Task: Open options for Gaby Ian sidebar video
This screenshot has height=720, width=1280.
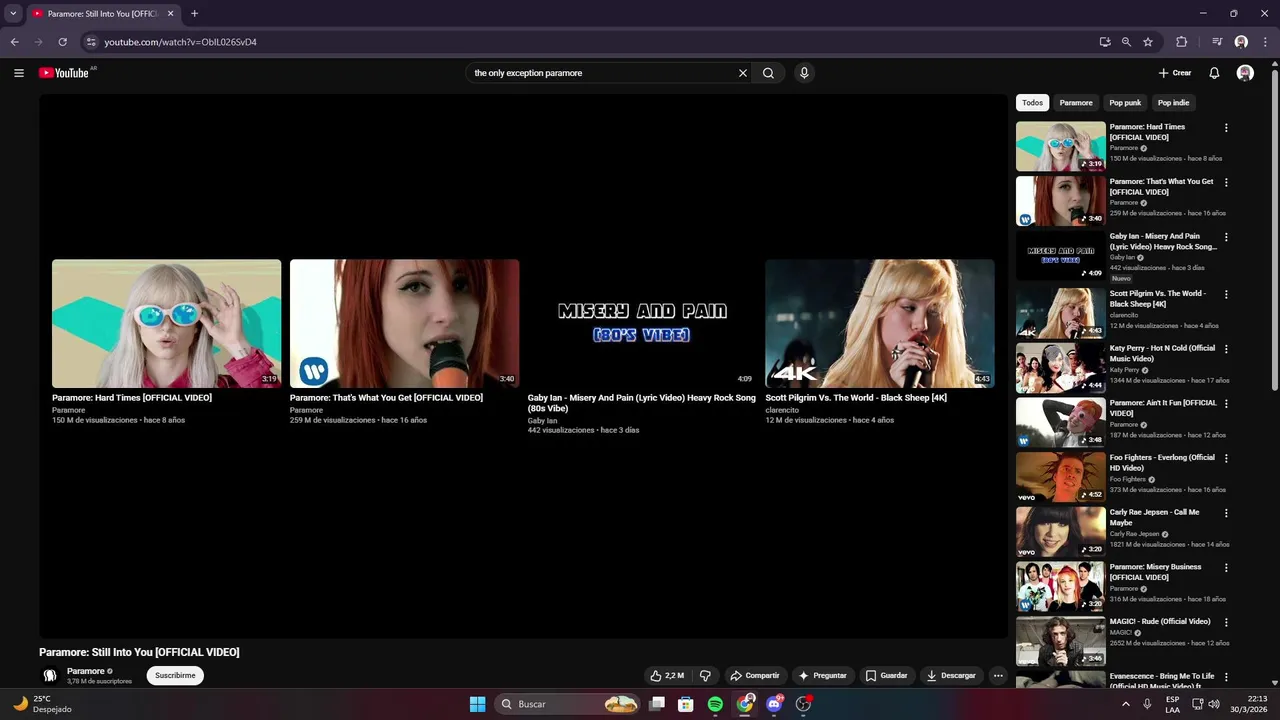Action: point(1226,238)
